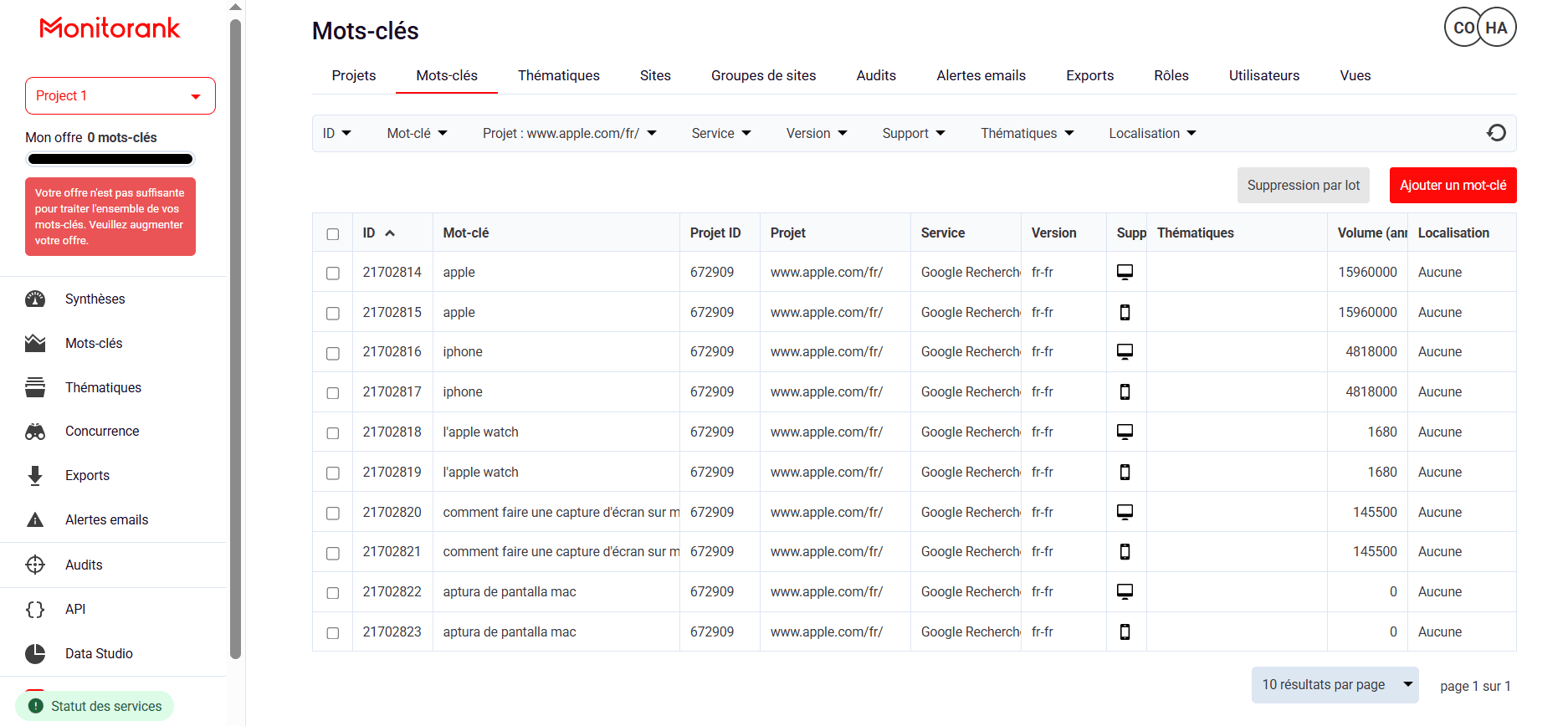Click the Exports download arrow icon in sidebar
Image resolution: width=1568 pixels, height=726 pixels.
(35, 476)
